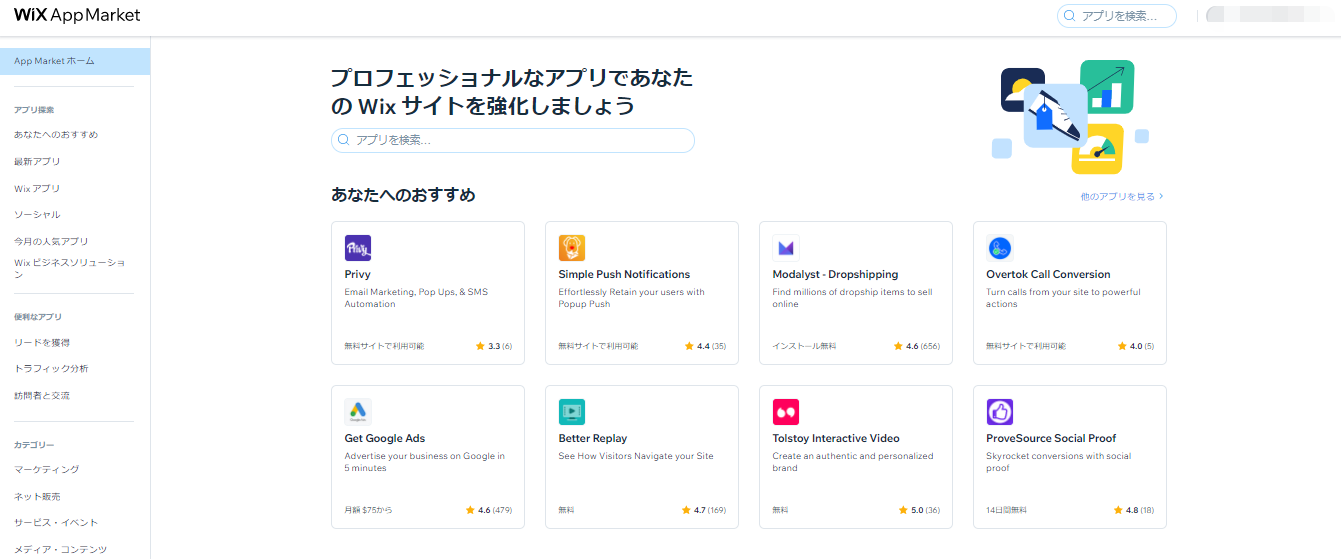This screenshot has width=1341, height=559.
Task: Open 最新アプリ in sidebar
Action: 37,161
